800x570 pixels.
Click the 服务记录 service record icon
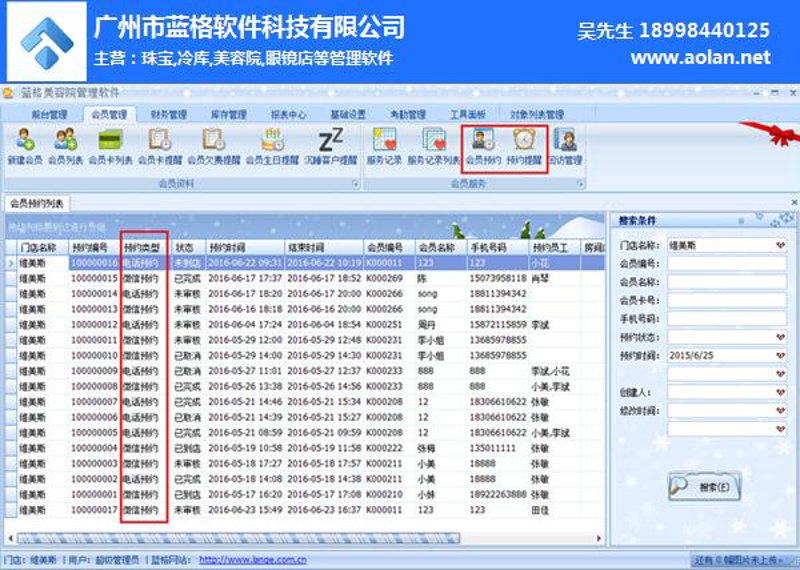coord(384,146)
